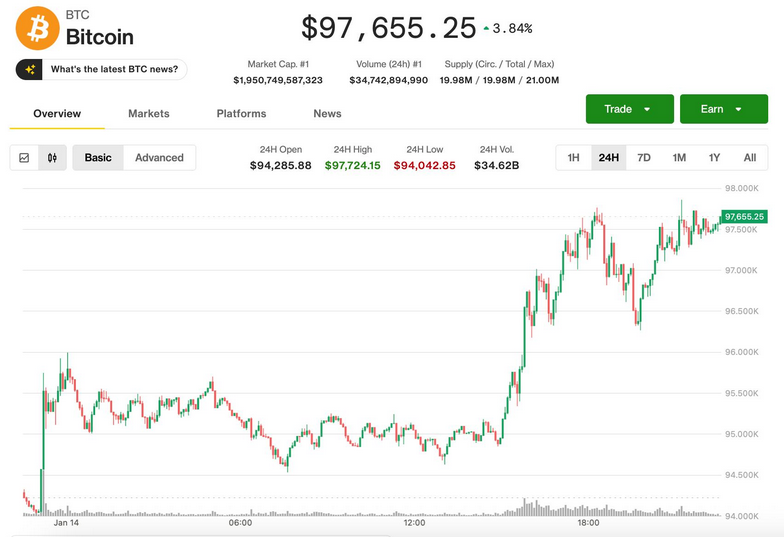Open the Trade dropdown
Screen dimensions: 784x537
[626, 109]
